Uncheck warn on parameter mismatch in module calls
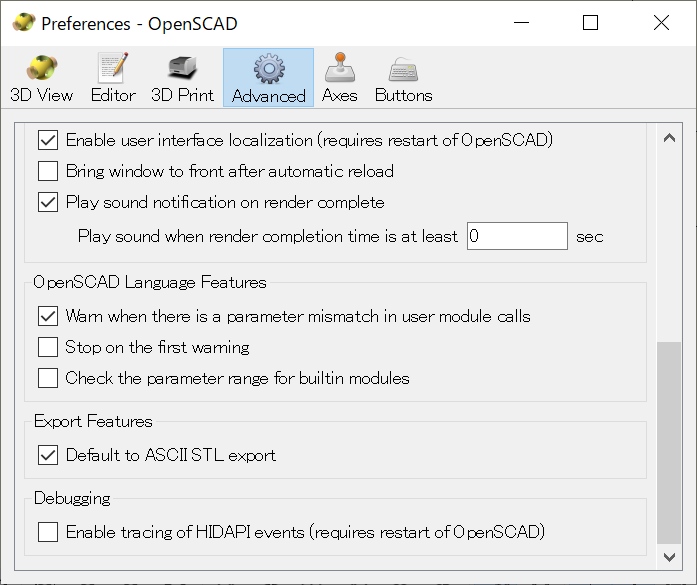The width and height of the screenshot is (697, 585). (48, 316)
